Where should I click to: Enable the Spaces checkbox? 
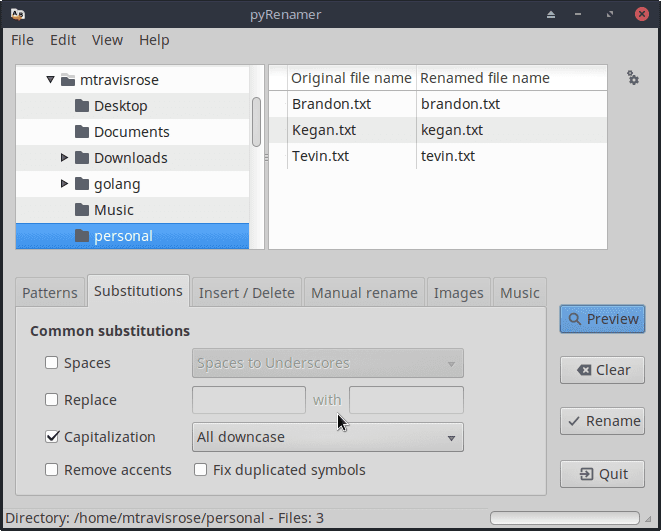pyautogui.click(x=52, y=363)
